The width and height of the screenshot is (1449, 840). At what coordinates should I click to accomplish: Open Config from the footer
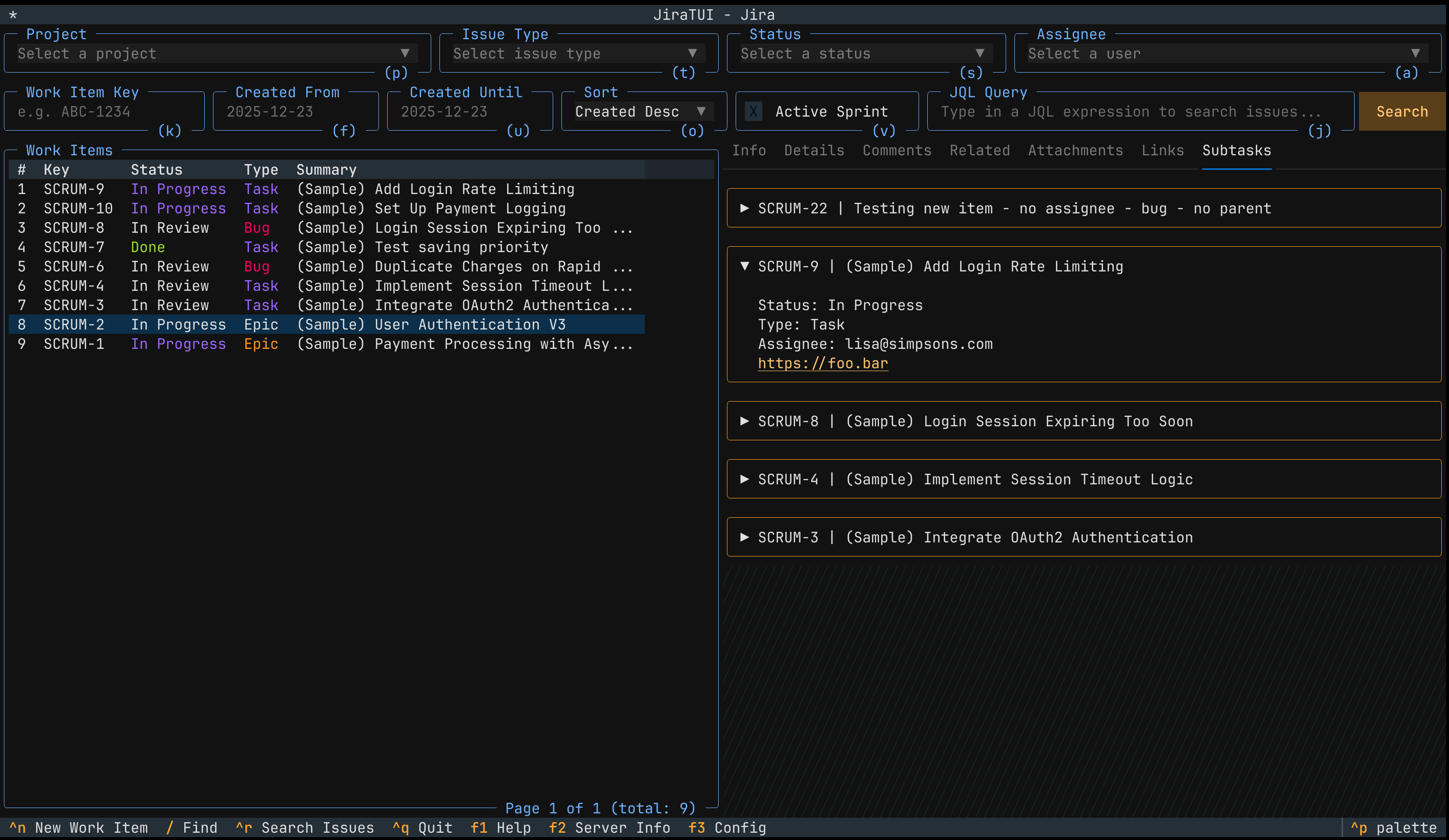727,828
